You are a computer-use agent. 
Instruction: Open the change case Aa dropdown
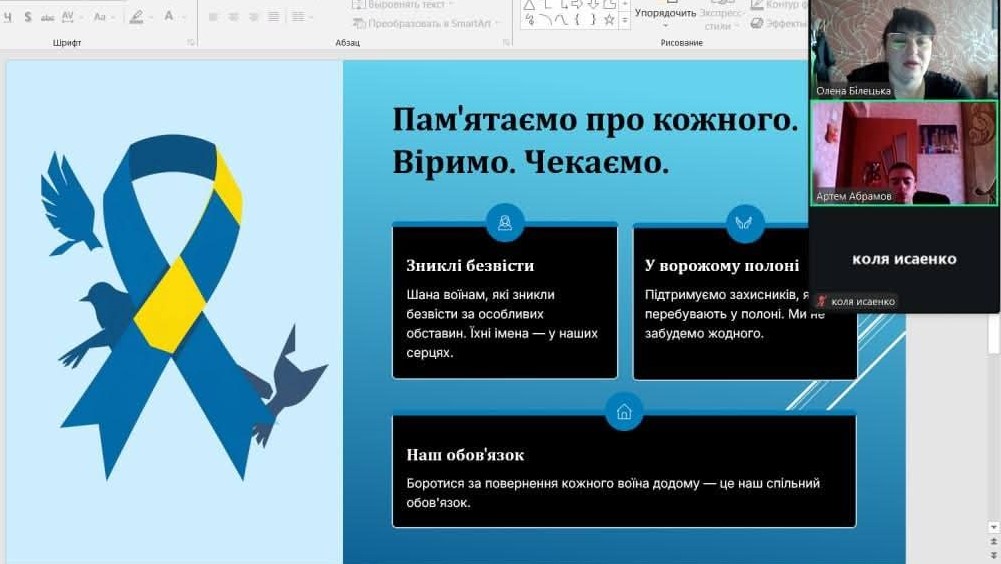coord(103,17)
